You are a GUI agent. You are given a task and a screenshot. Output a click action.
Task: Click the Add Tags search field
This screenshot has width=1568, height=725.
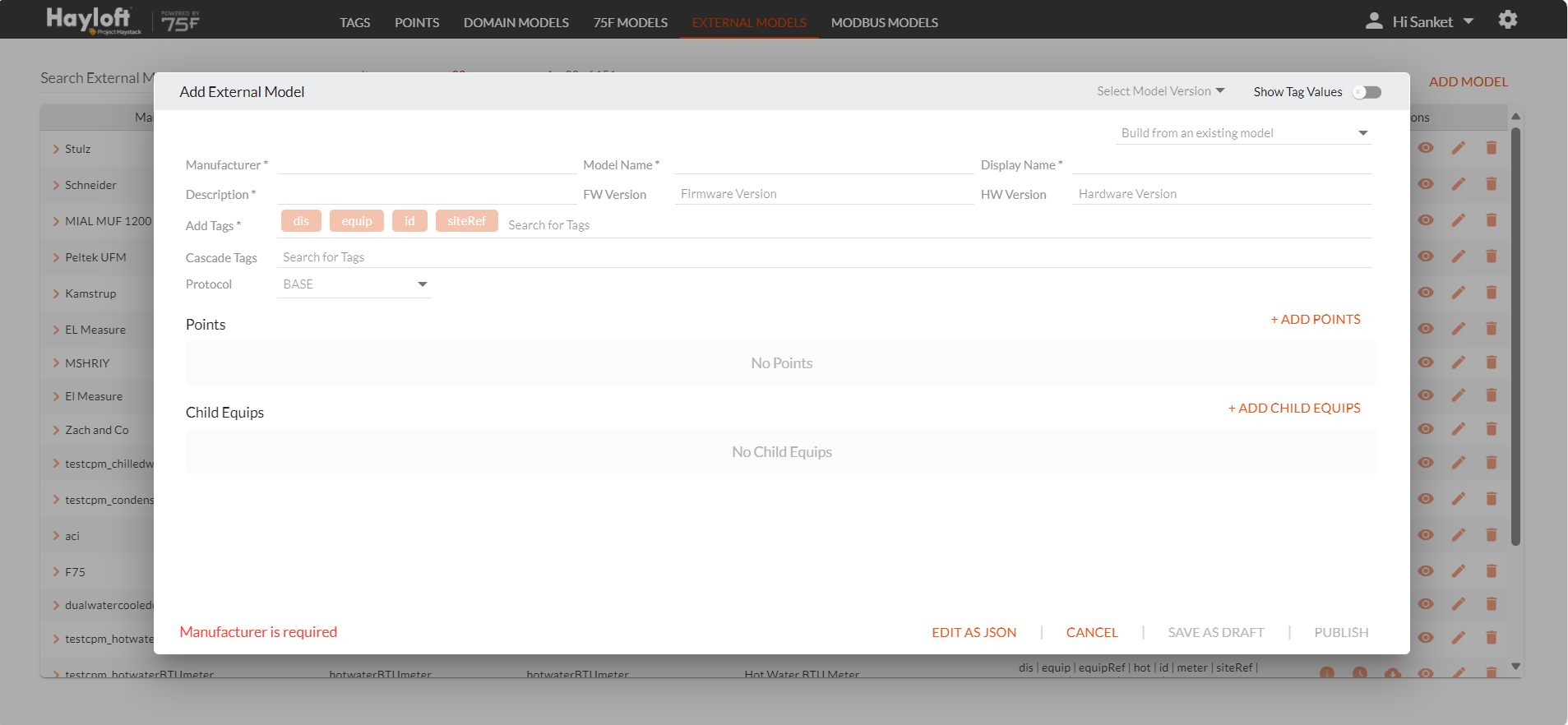937,225
